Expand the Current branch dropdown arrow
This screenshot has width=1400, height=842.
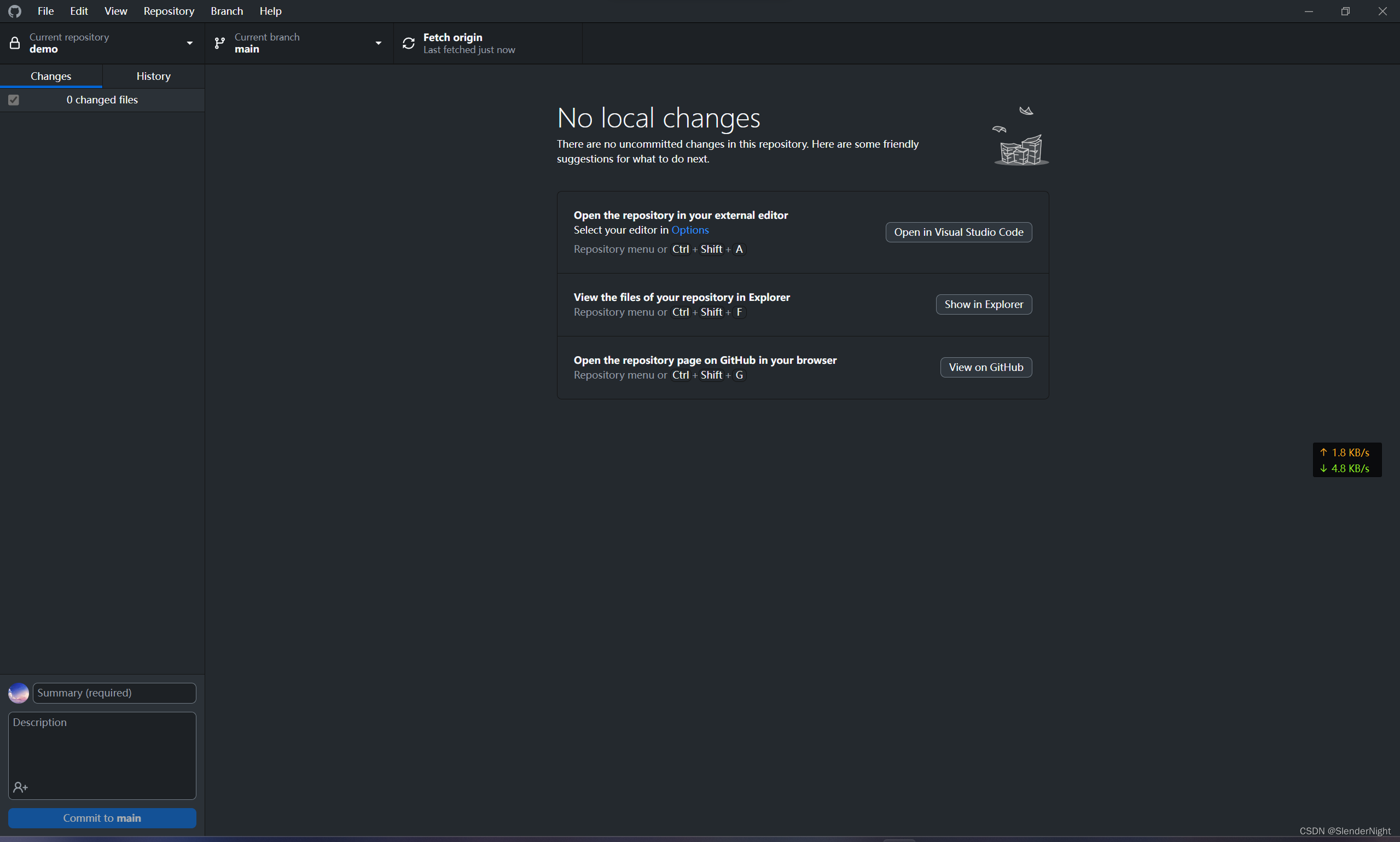coord(379,43)
